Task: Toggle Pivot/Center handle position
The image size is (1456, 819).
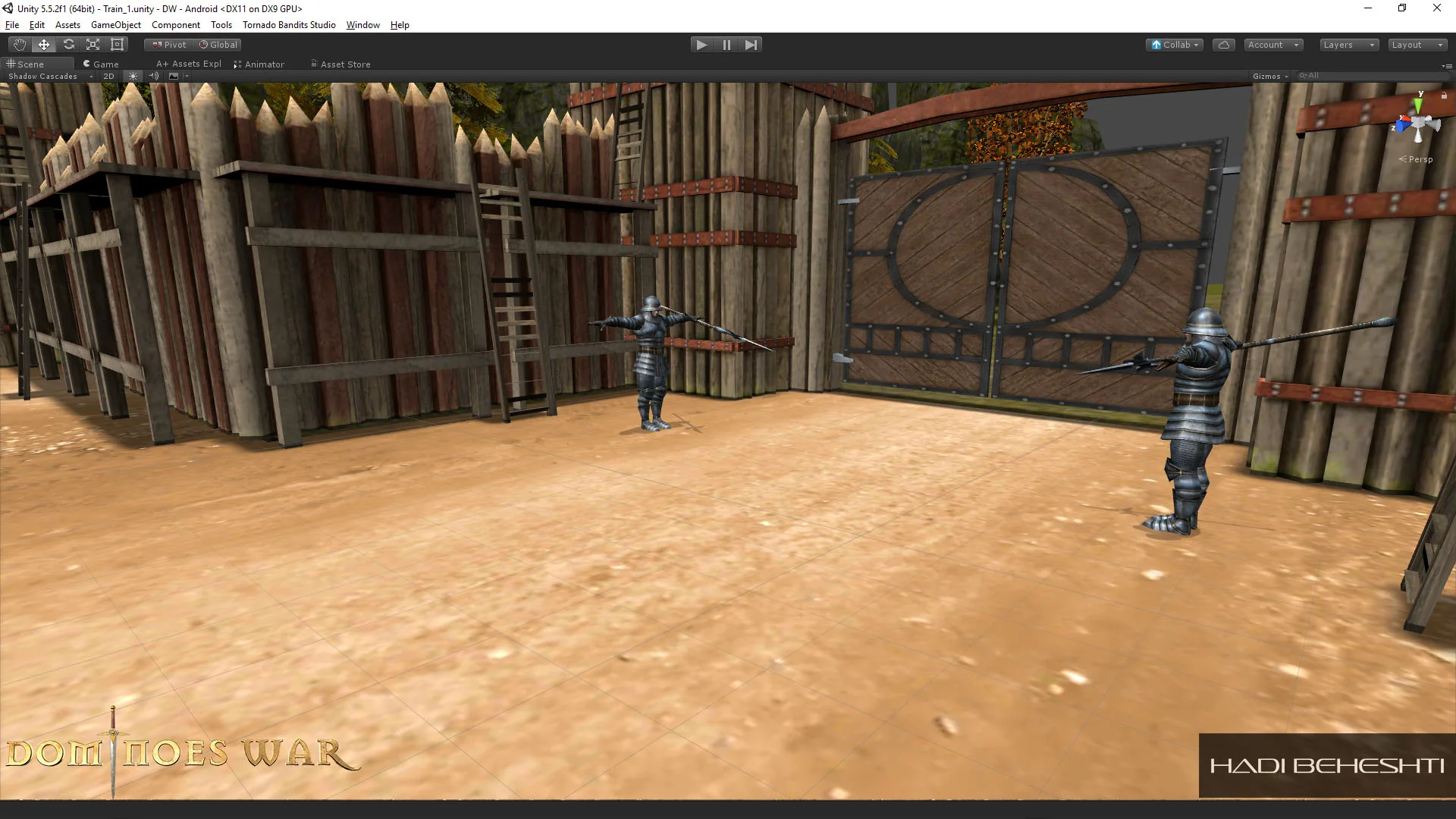Action: click(168, 45)
